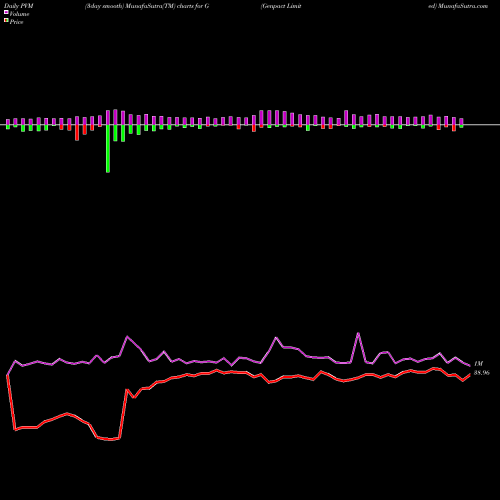Screen dimensions: 500x500
Task: Click the lowest trough of red price line
Action: 111,440
